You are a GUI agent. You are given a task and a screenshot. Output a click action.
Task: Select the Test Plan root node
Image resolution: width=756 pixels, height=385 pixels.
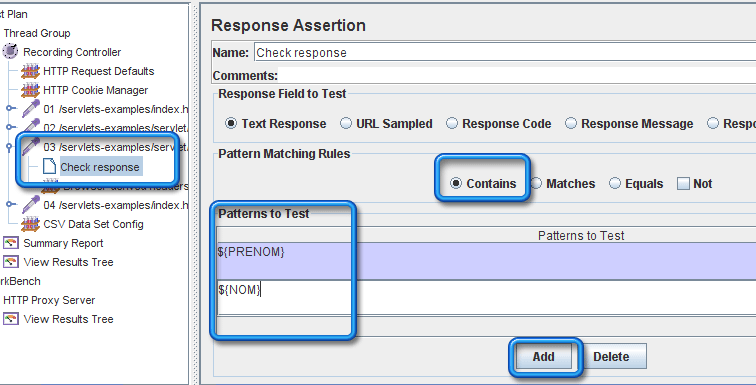(x=14, y=14)
